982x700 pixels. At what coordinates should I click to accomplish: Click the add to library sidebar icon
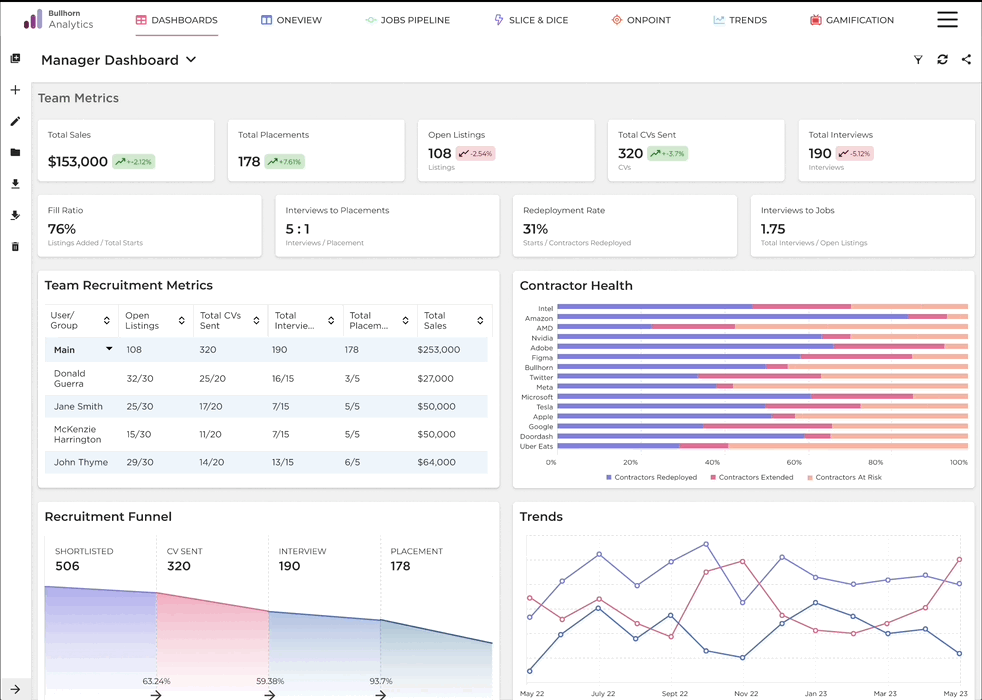pos(16,58)
